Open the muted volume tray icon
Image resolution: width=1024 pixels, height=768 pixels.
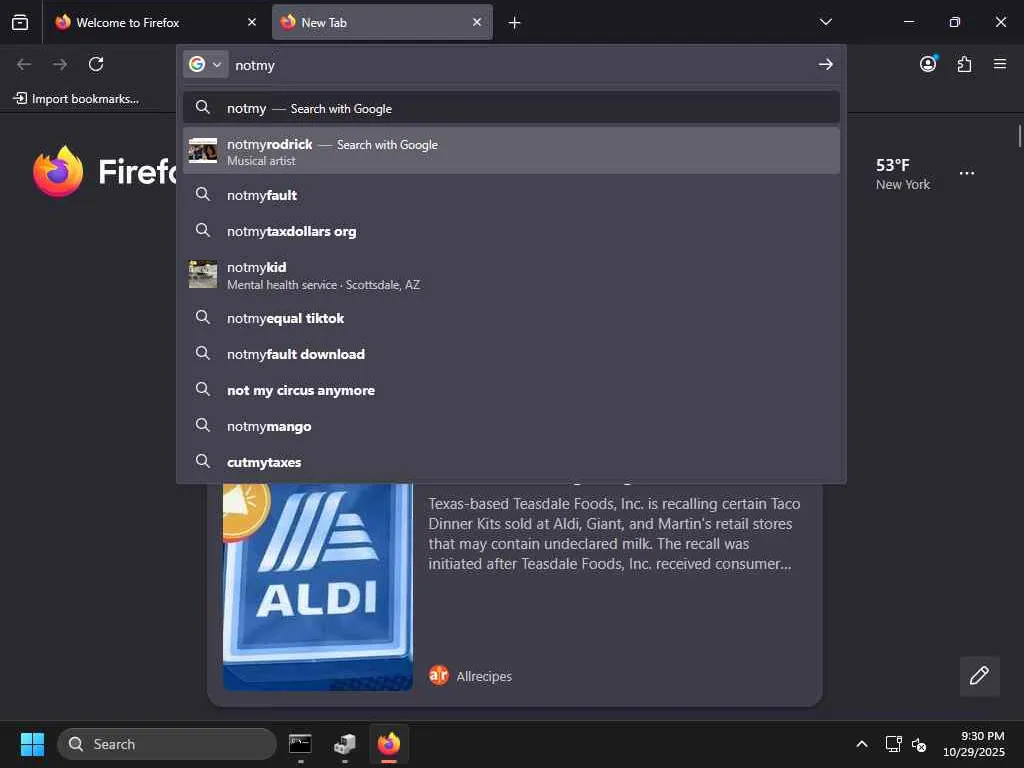pos(919,744)
